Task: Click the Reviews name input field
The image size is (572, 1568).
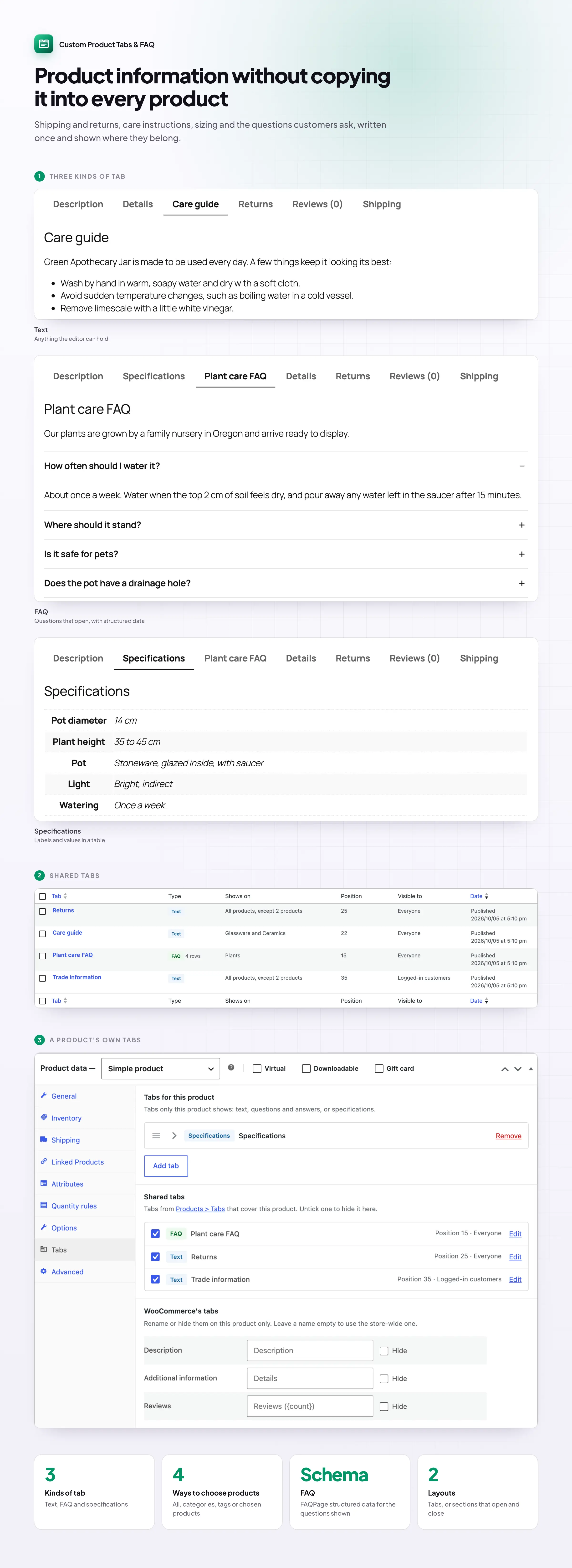Action: (310, 1406)
